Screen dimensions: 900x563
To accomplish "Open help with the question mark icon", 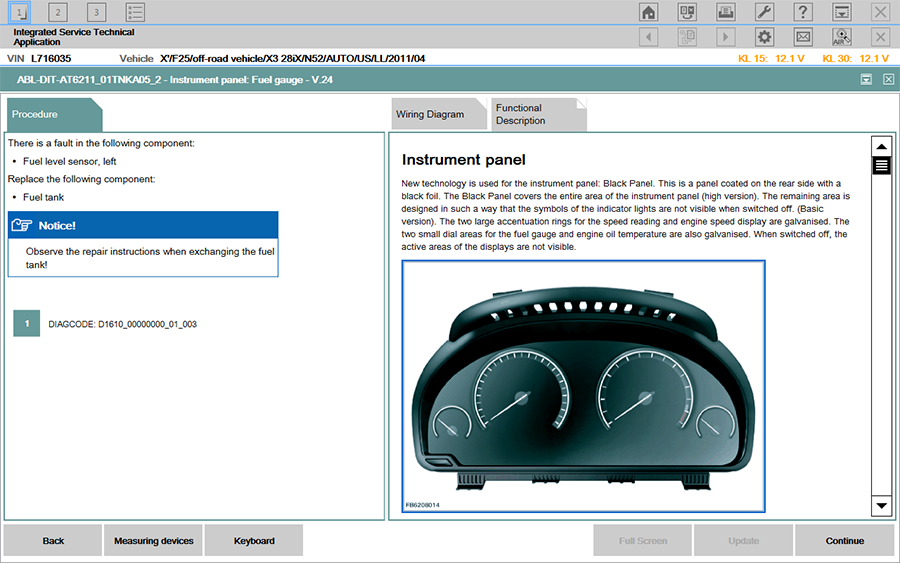I will (802, 12).
